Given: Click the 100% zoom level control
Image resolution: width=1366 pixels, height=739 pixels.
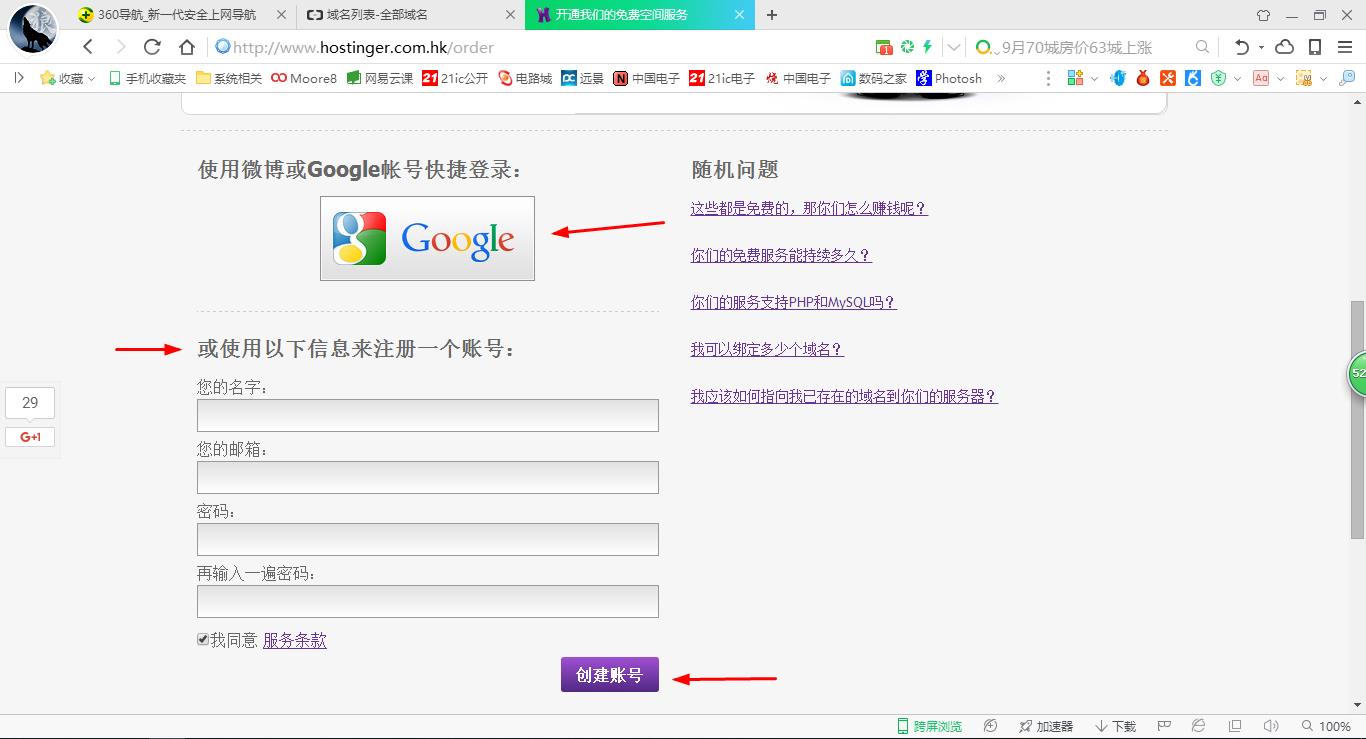Looking at the screenshot, I should (x=1327, y=726).
